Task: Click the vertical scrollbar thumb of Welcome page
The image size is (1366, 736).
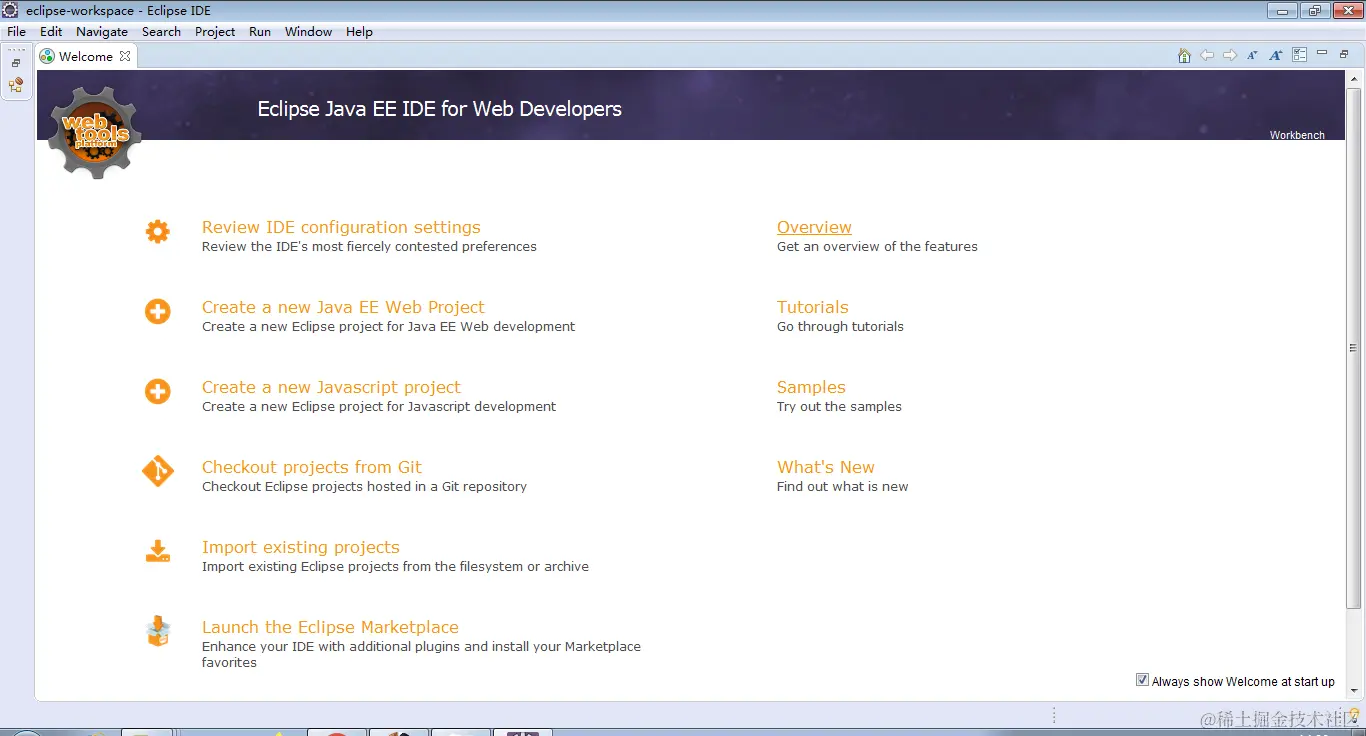Action: point(1354,347)
